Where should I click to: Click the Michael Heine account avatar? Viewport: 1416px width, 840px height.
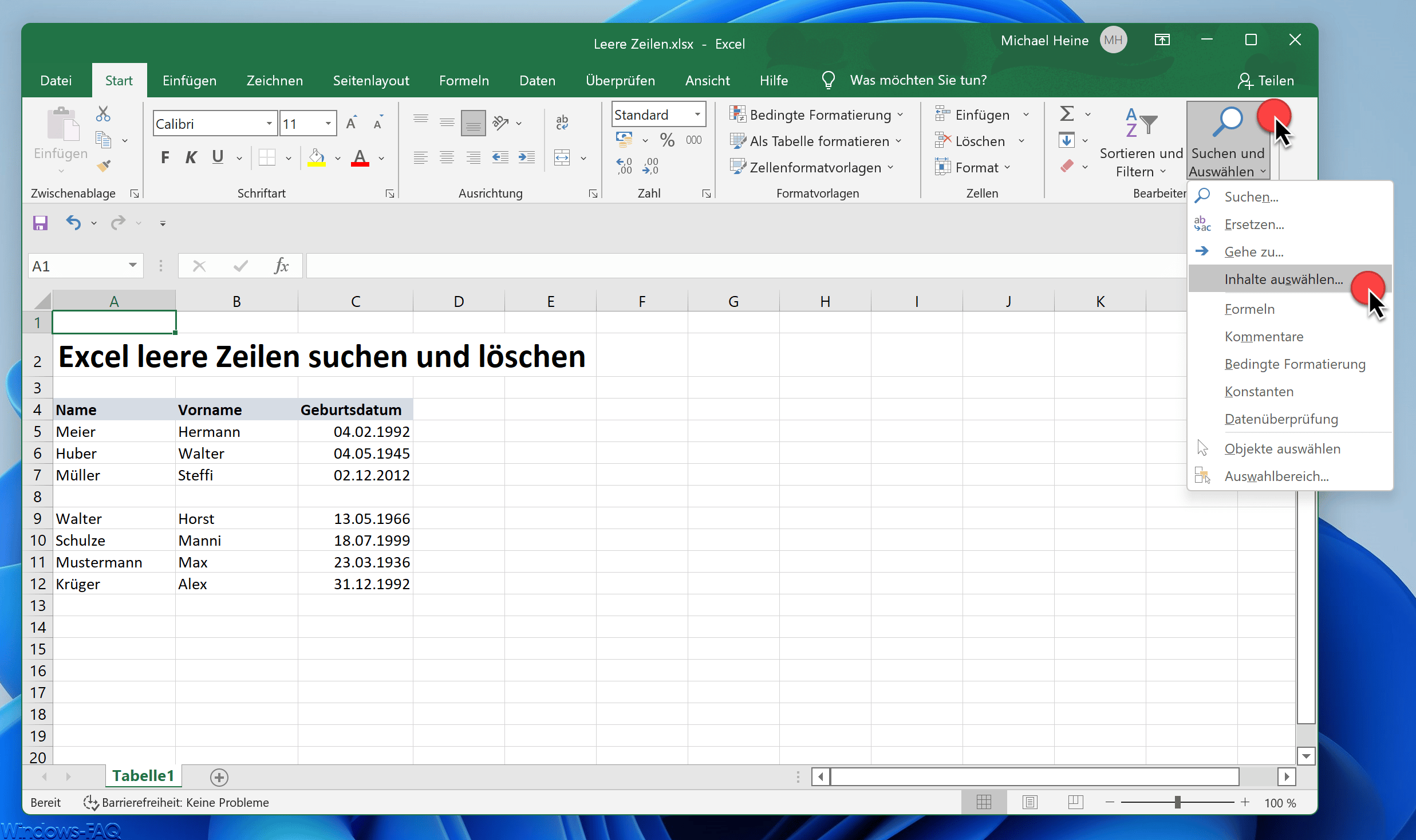(x=1113, y=40)
